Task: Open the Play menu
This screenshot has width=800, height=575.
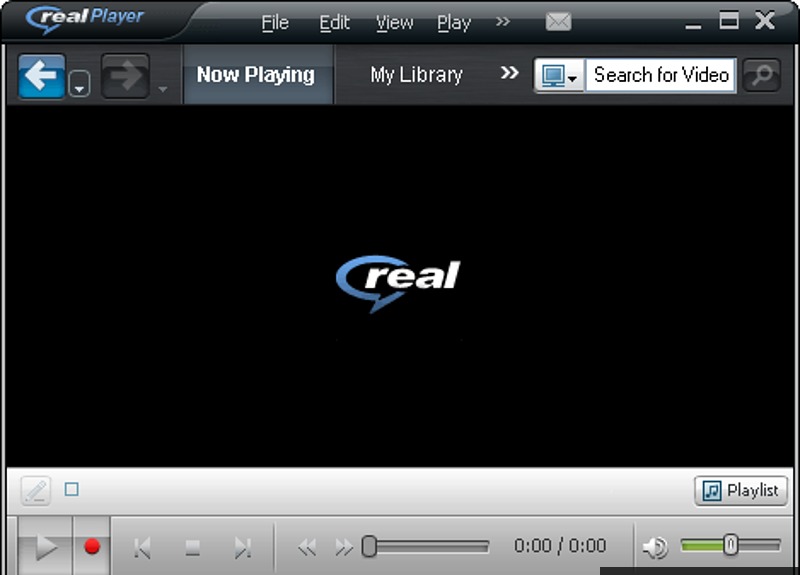Action: point(454,23)
